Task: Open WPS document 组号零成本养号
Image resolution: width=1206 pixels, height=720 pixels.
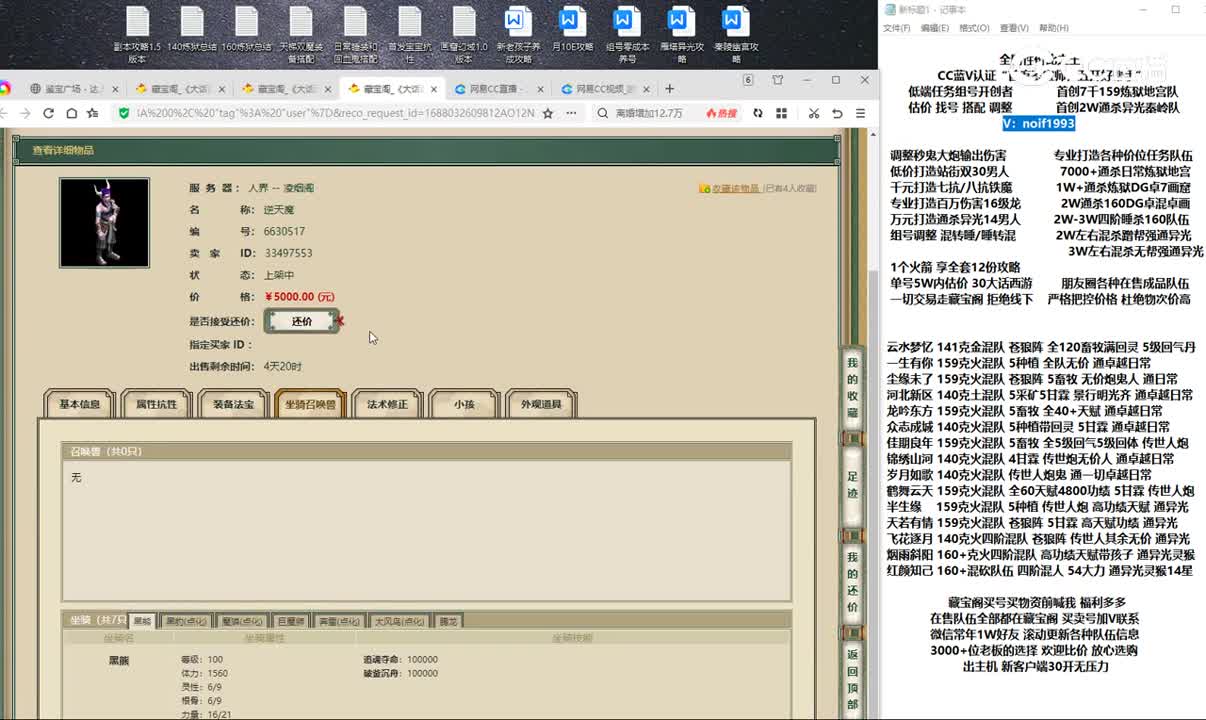Action: pyautogui.click(x=627, y=35)
